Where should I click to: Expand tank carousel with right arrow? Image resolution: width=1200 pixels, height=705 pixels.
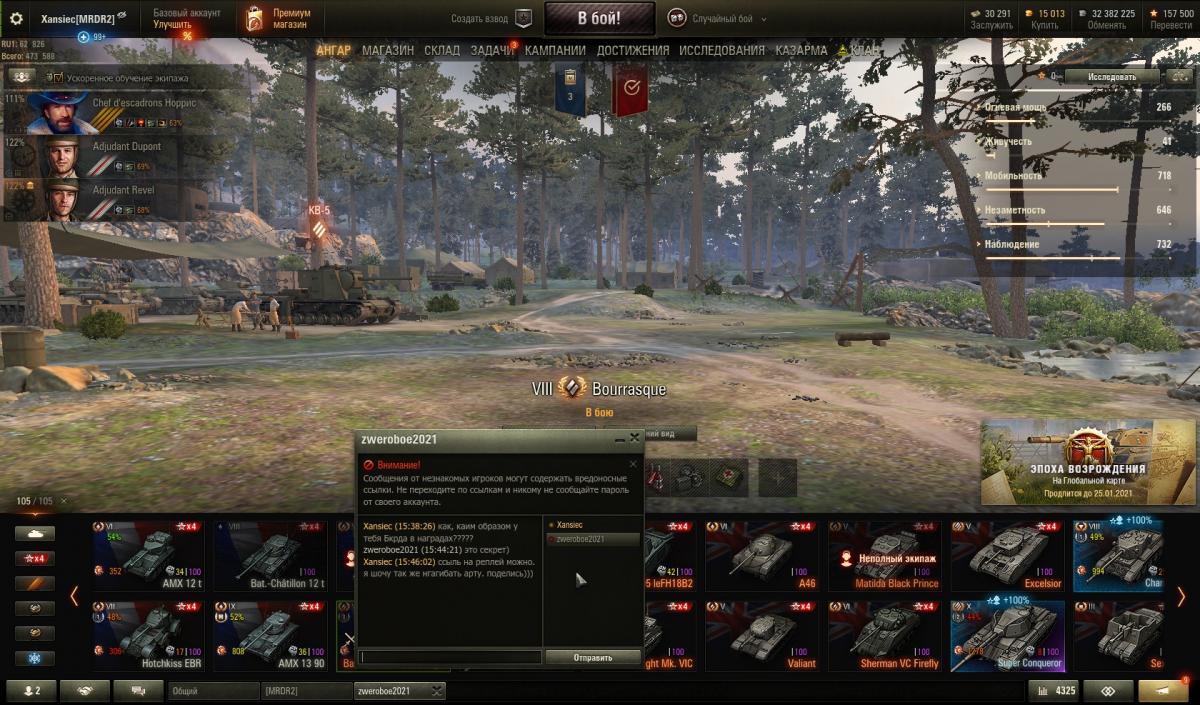pos(1181,596)
